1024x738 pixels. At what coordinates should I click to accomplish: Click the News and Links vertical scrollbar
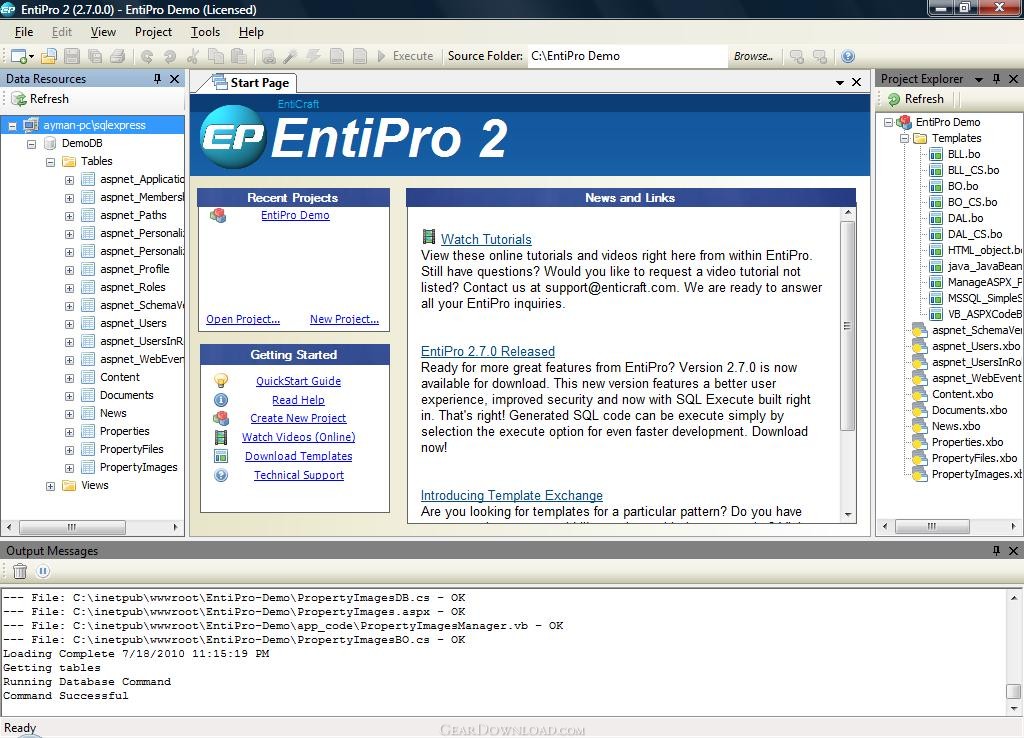[x=848, y=364]
